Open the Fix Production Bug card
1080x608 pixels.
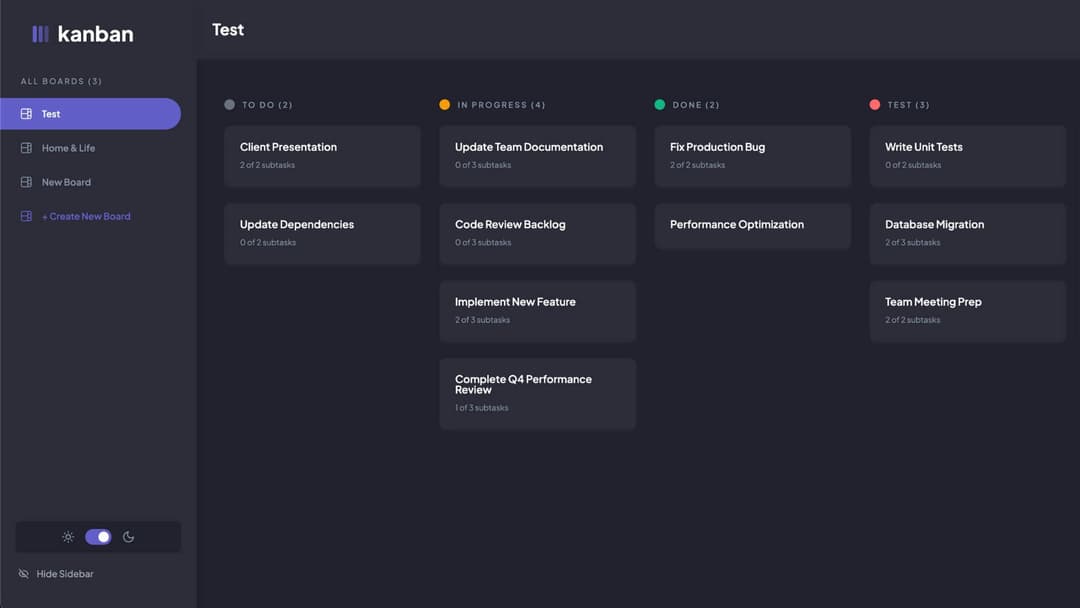[752, 156]
